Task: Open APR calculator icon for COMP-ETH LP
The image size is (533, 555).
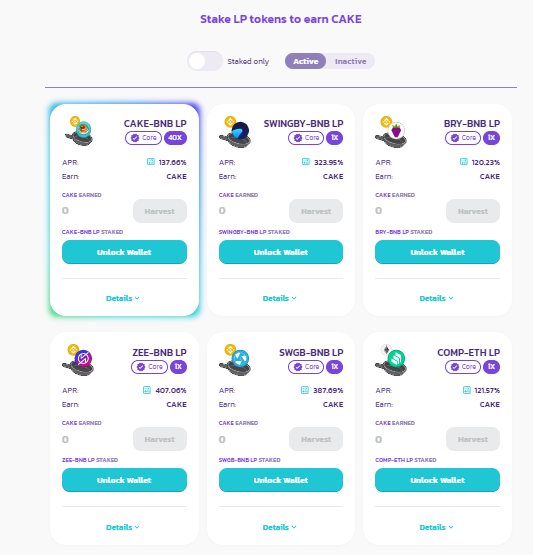Action: (x=467, y=390)
